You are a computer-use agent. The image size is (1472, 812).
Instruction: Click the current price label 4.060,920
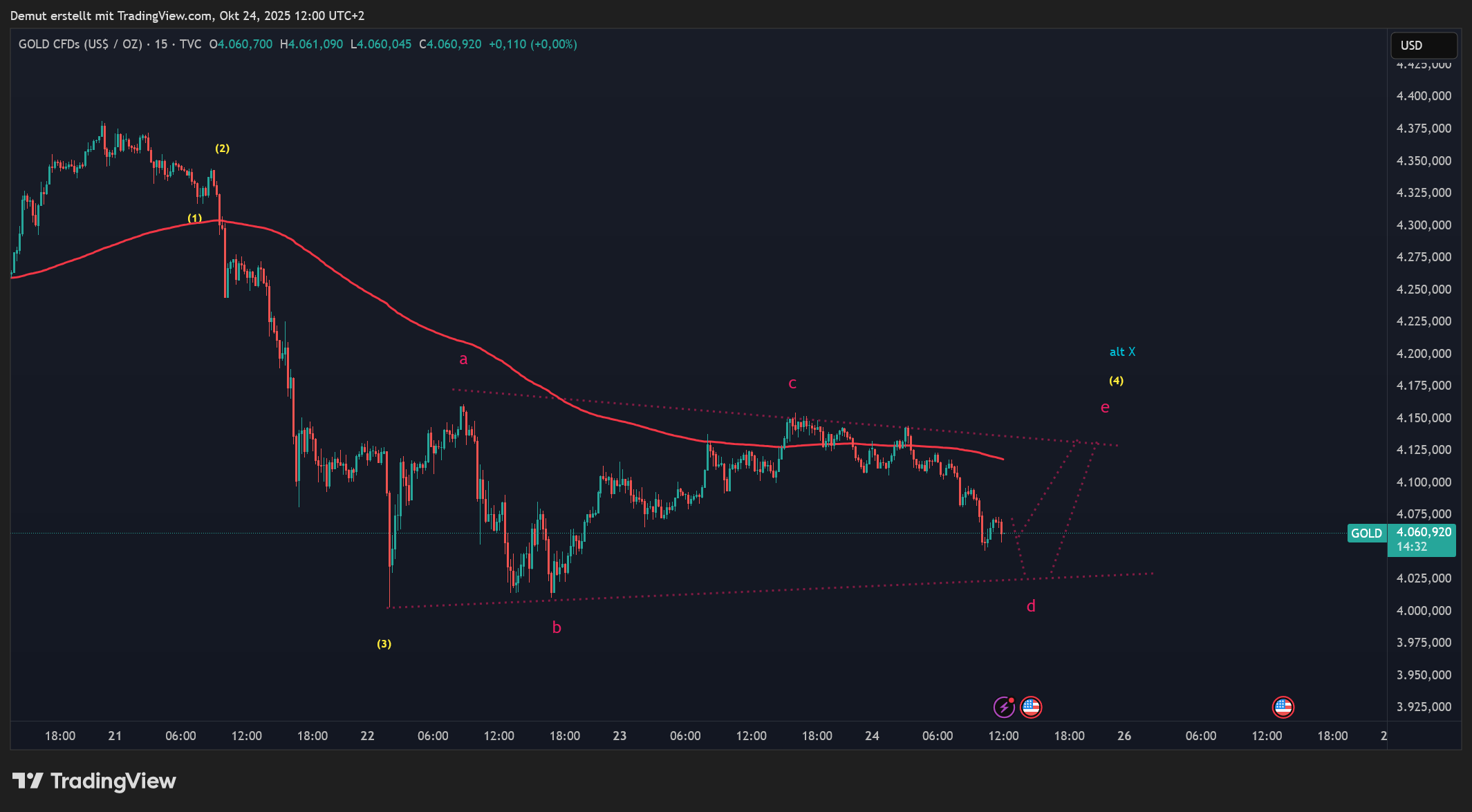1423,532
